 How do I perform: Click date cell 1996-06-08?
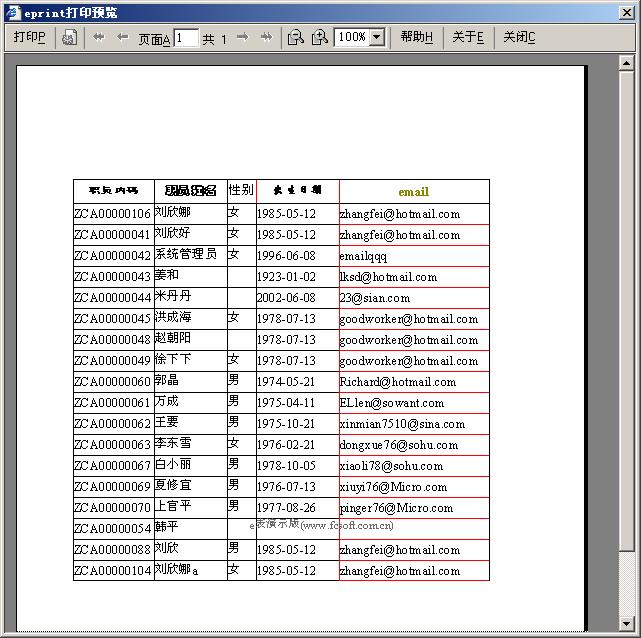click(x=298, y=256)
